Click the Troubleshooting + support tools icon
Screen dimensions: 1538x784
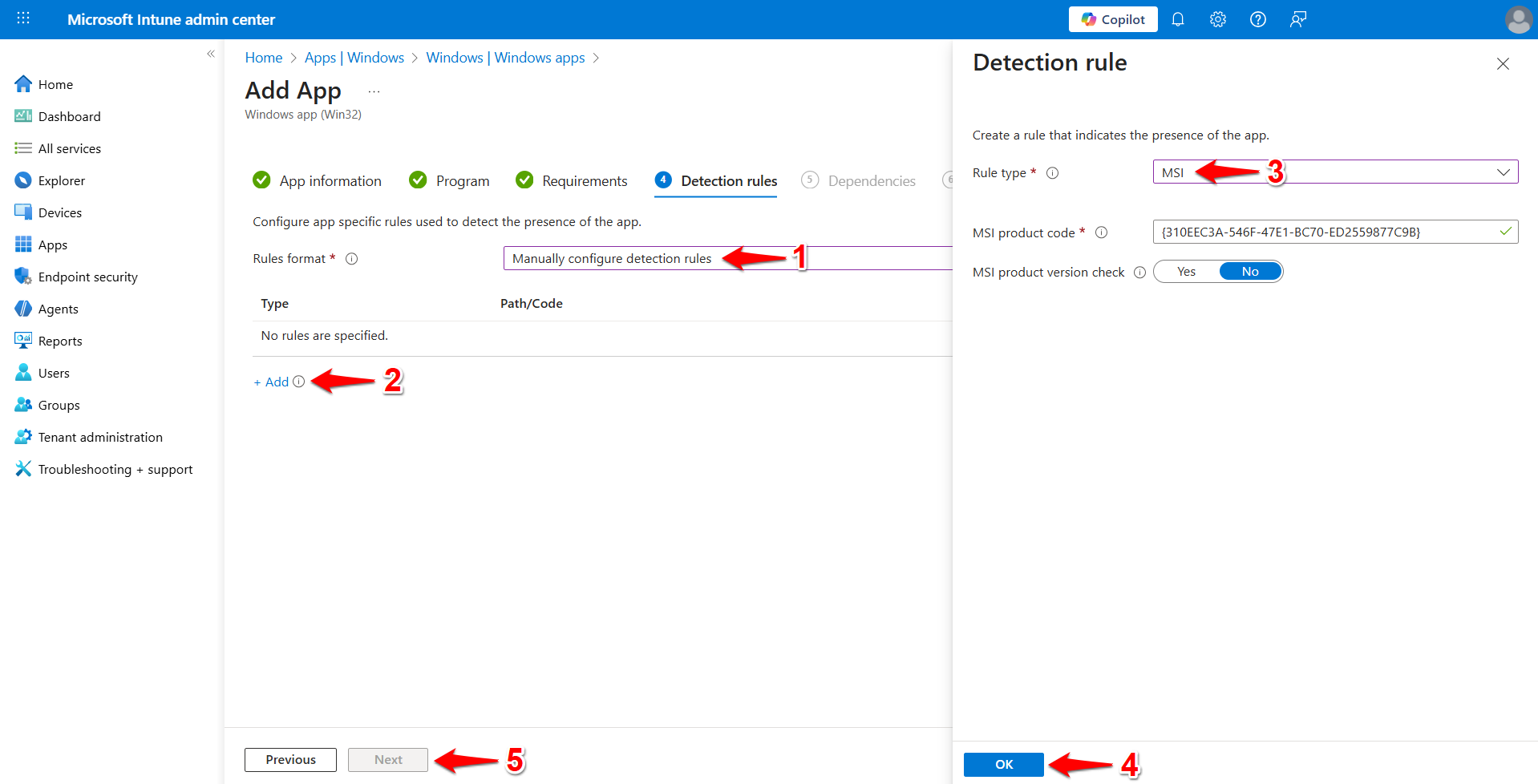(23, 469)
